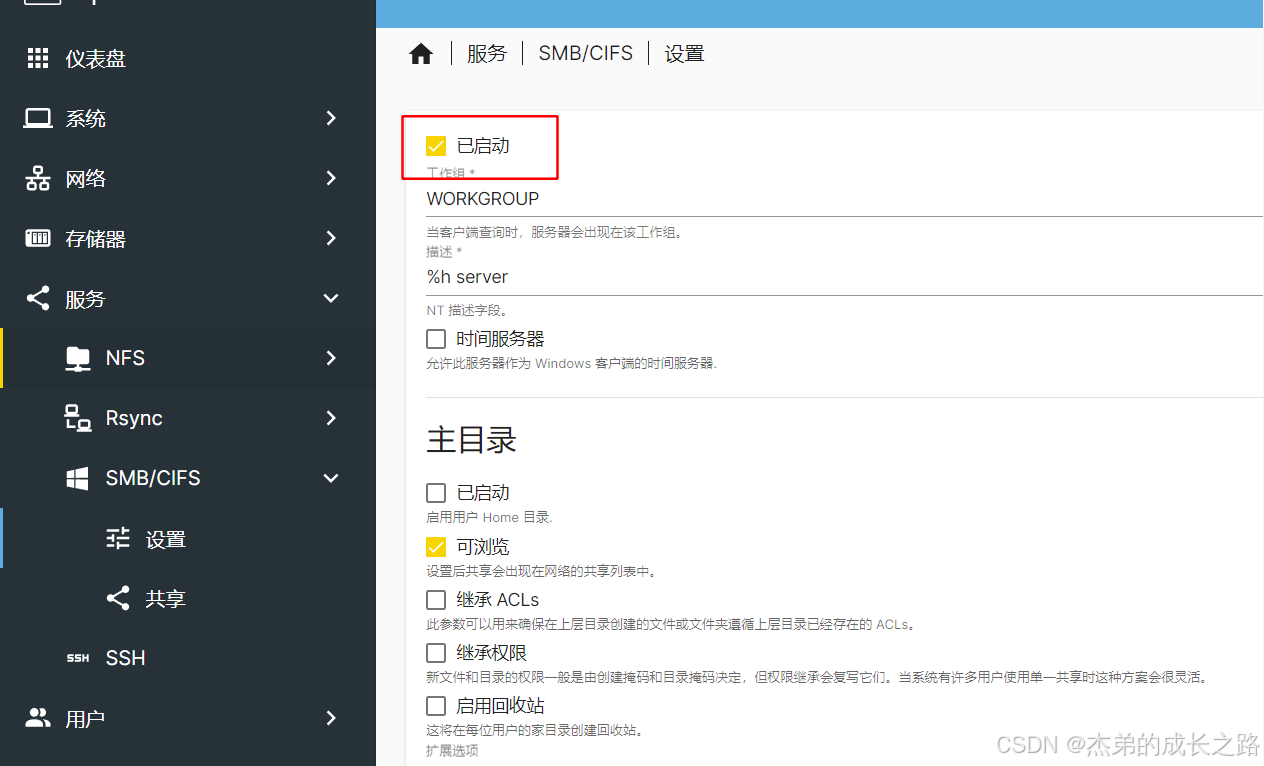
Task: Click the 用户 label in the sidebar
Action: [86, 719]
